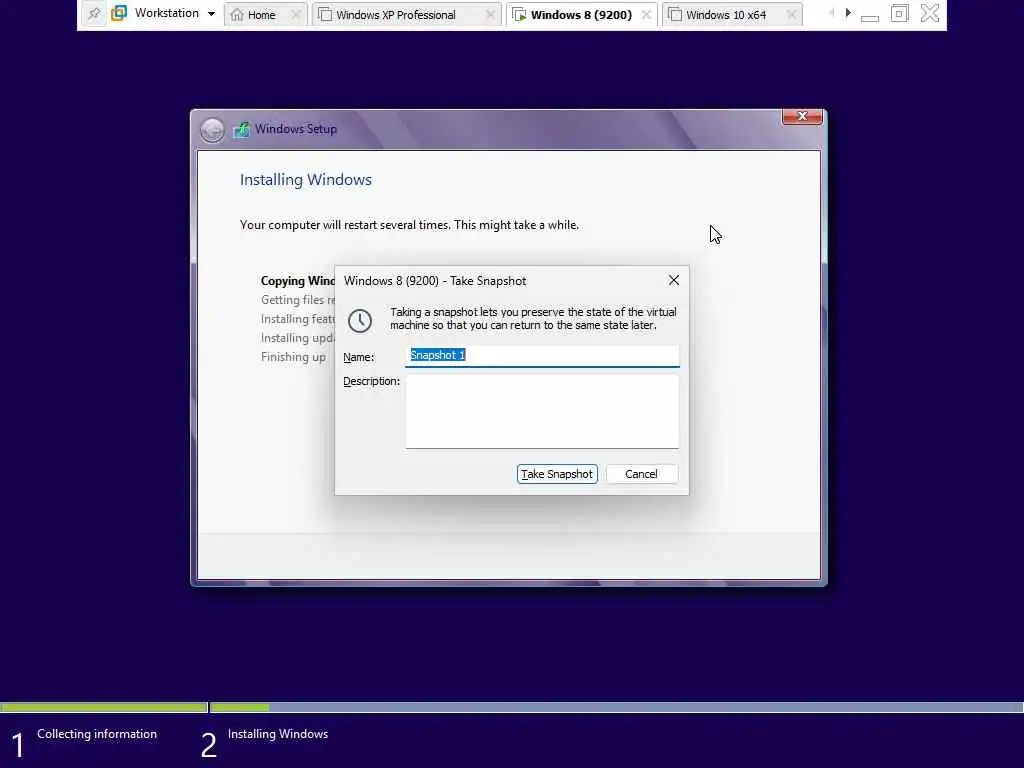
Task: Close the Windows Setup window
Action: coord(802,116)
